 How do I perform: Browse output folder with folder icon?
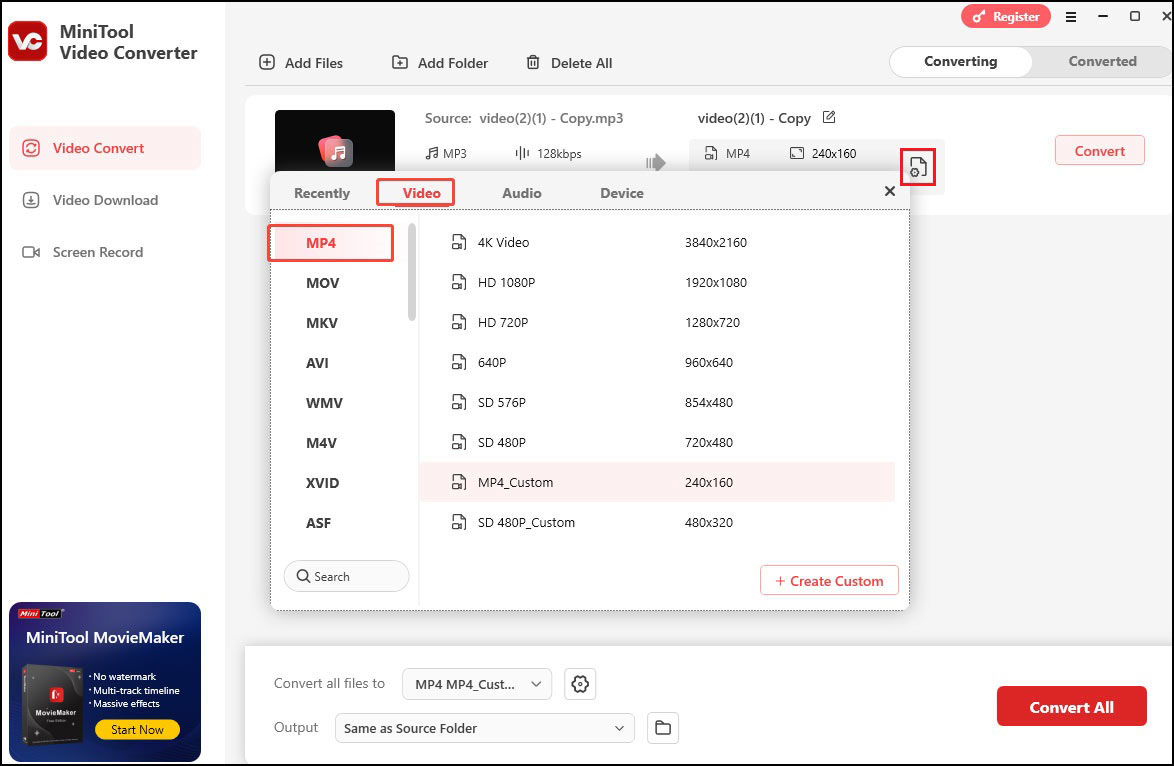pyautogui.click(x=663, y=728)
